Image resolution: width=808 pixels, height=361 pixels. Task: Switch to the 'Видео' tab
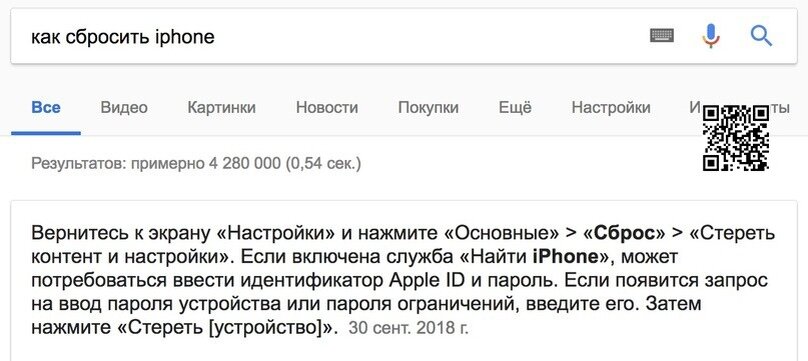click(x=124, y=108)
